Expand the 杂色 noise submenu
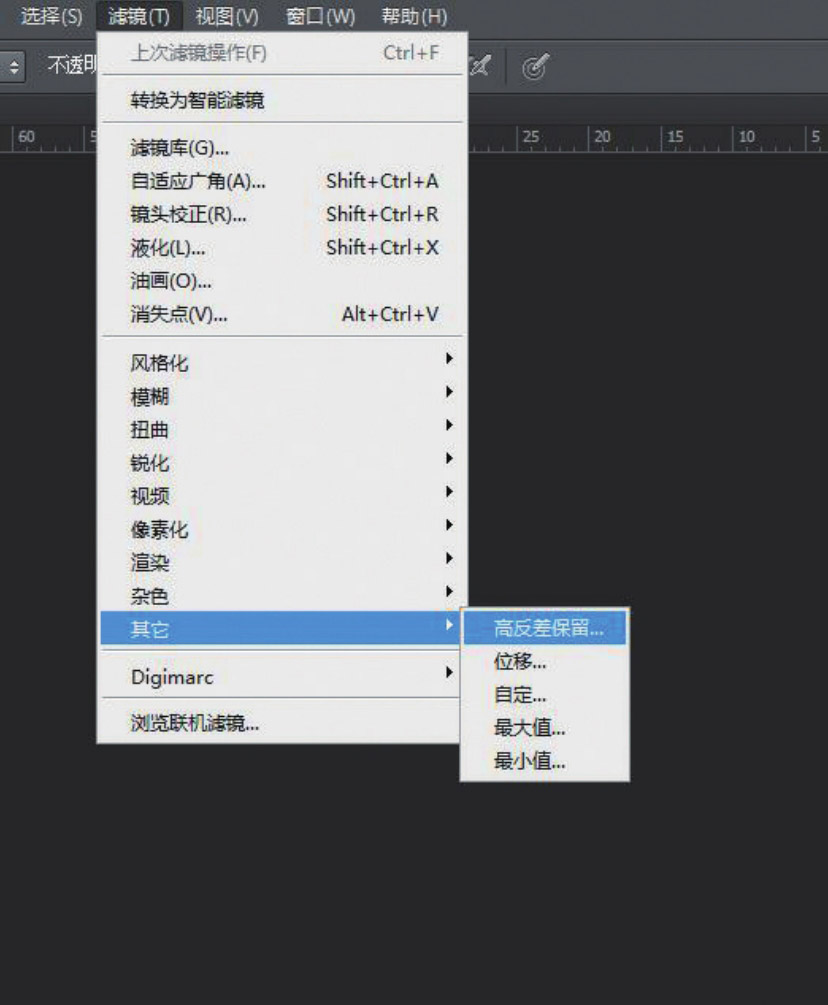 click(282, 596)
